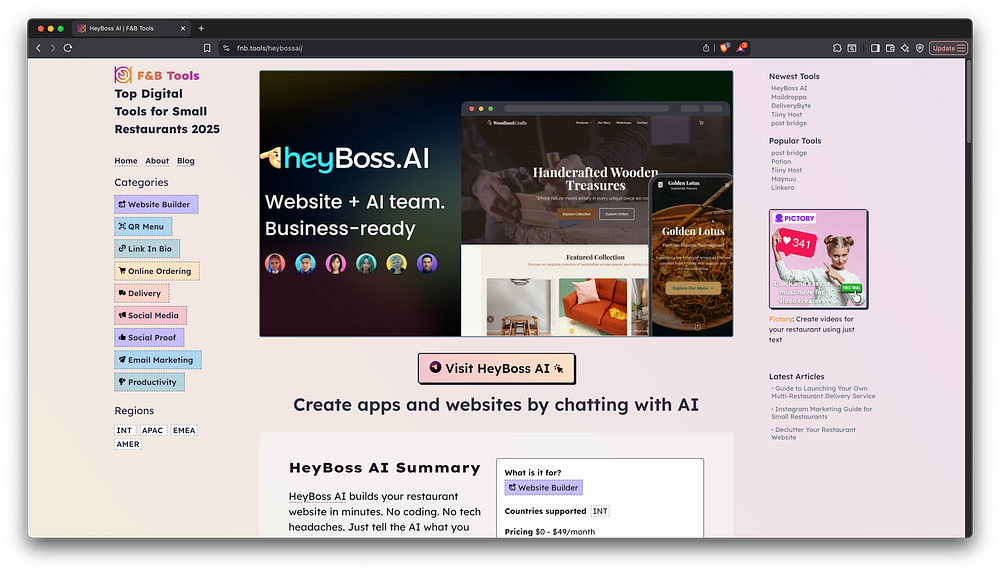Open Potion under Popular Tools
The width and height of the screenshot is (1000, 574).
coord(781,161)
